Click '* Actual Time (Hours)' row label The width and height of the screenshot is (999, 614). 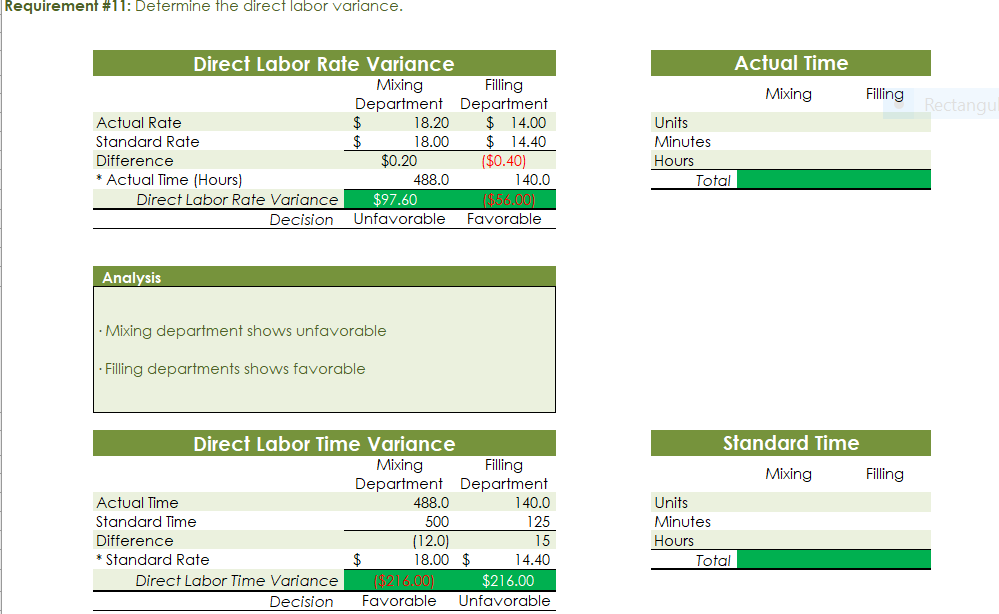(169, 180)
